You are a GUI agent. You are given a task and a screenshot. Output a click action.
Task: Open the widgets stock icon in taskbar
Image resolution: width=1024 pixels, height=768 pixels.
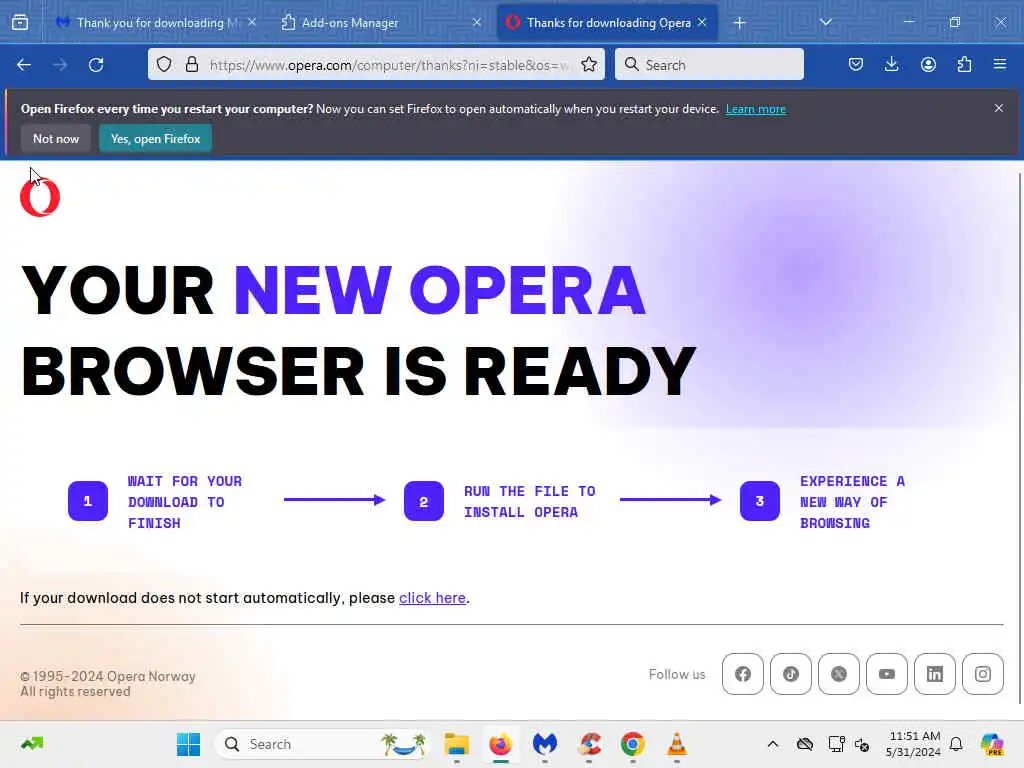(x=32, y=743)
